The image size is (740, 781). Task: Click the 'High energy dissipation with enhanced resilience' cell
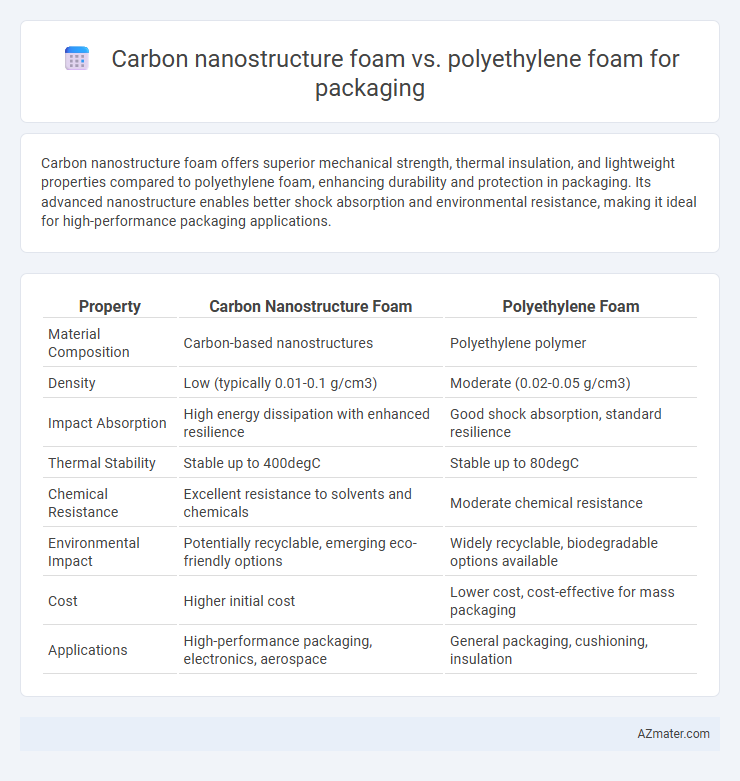310,422
